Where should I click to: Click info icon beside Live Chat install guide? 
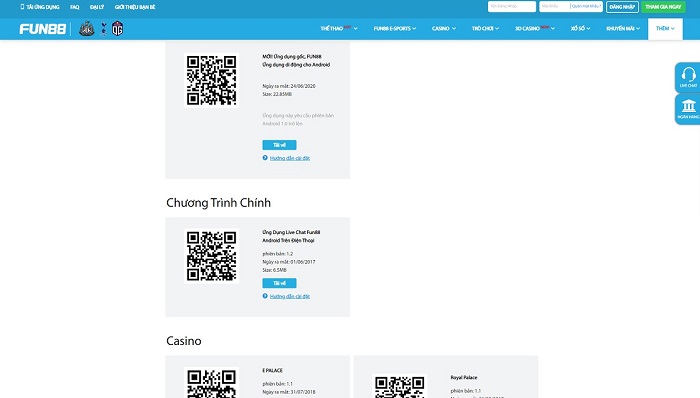pyautogui.click(x=265, y=296)
